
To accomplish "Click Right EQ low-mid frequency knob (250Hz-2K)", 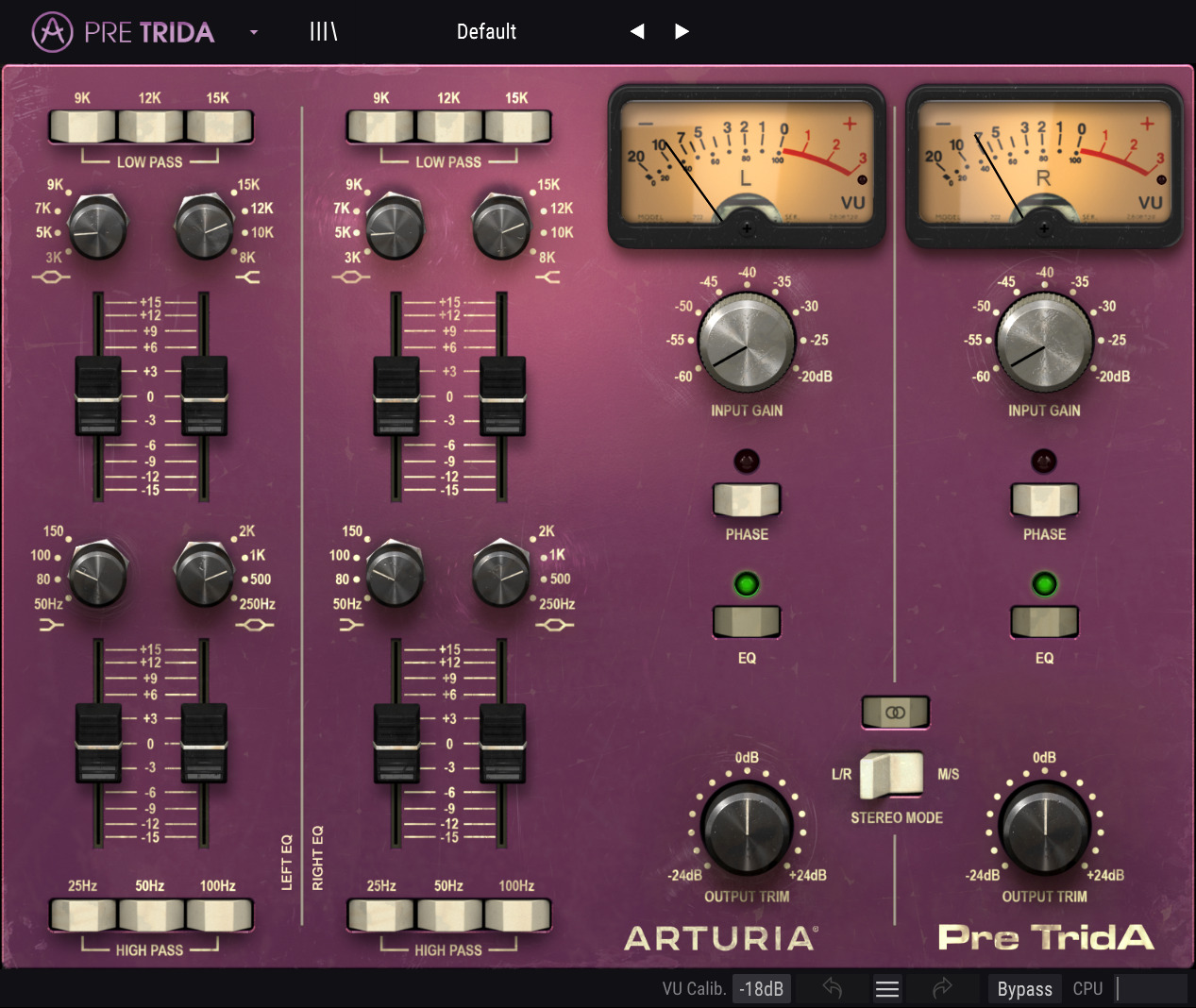I will (x=502, y=573).
